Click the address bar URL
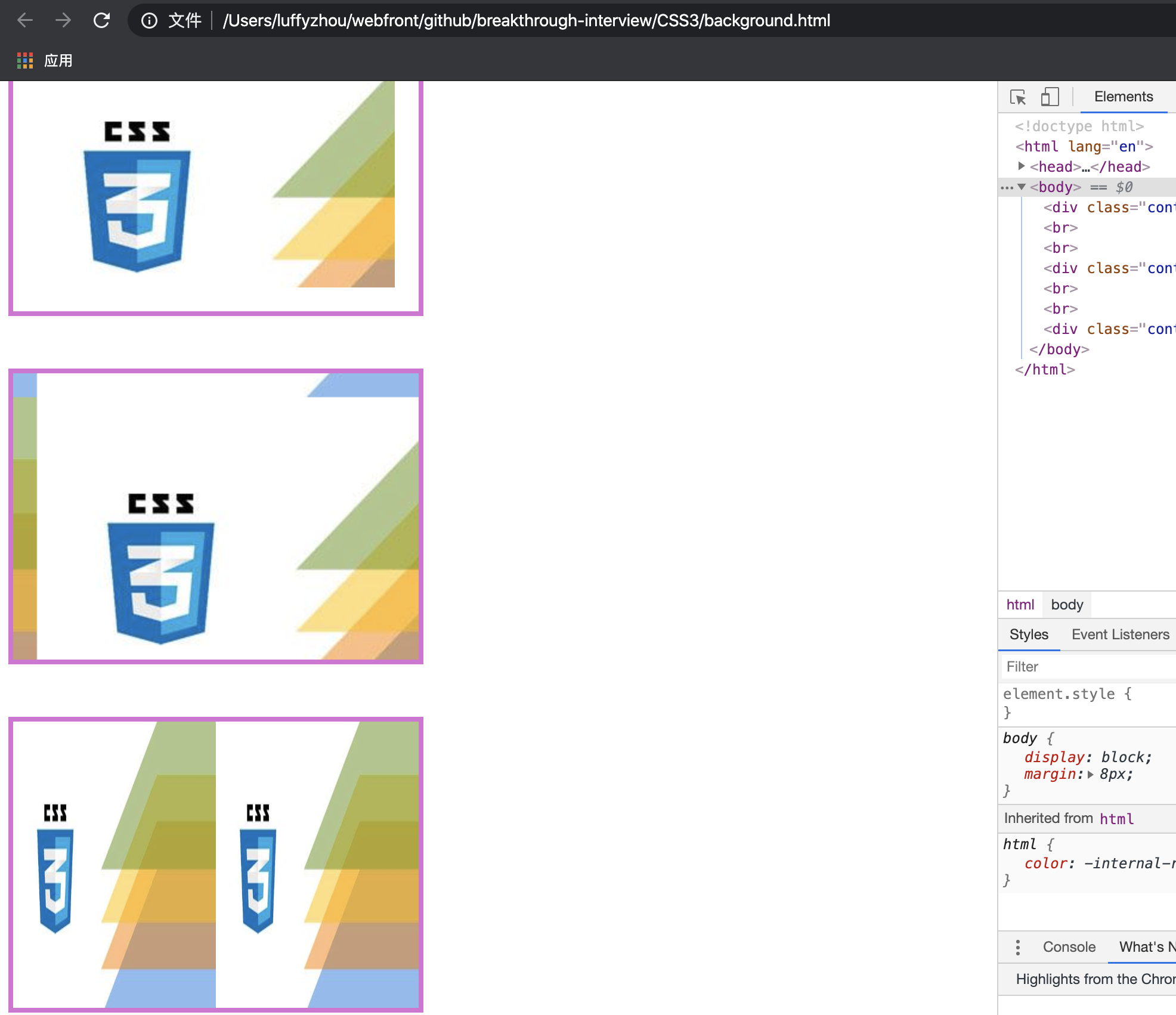The width and height of the screenshot is (1176, 1015). pos(526,21)
